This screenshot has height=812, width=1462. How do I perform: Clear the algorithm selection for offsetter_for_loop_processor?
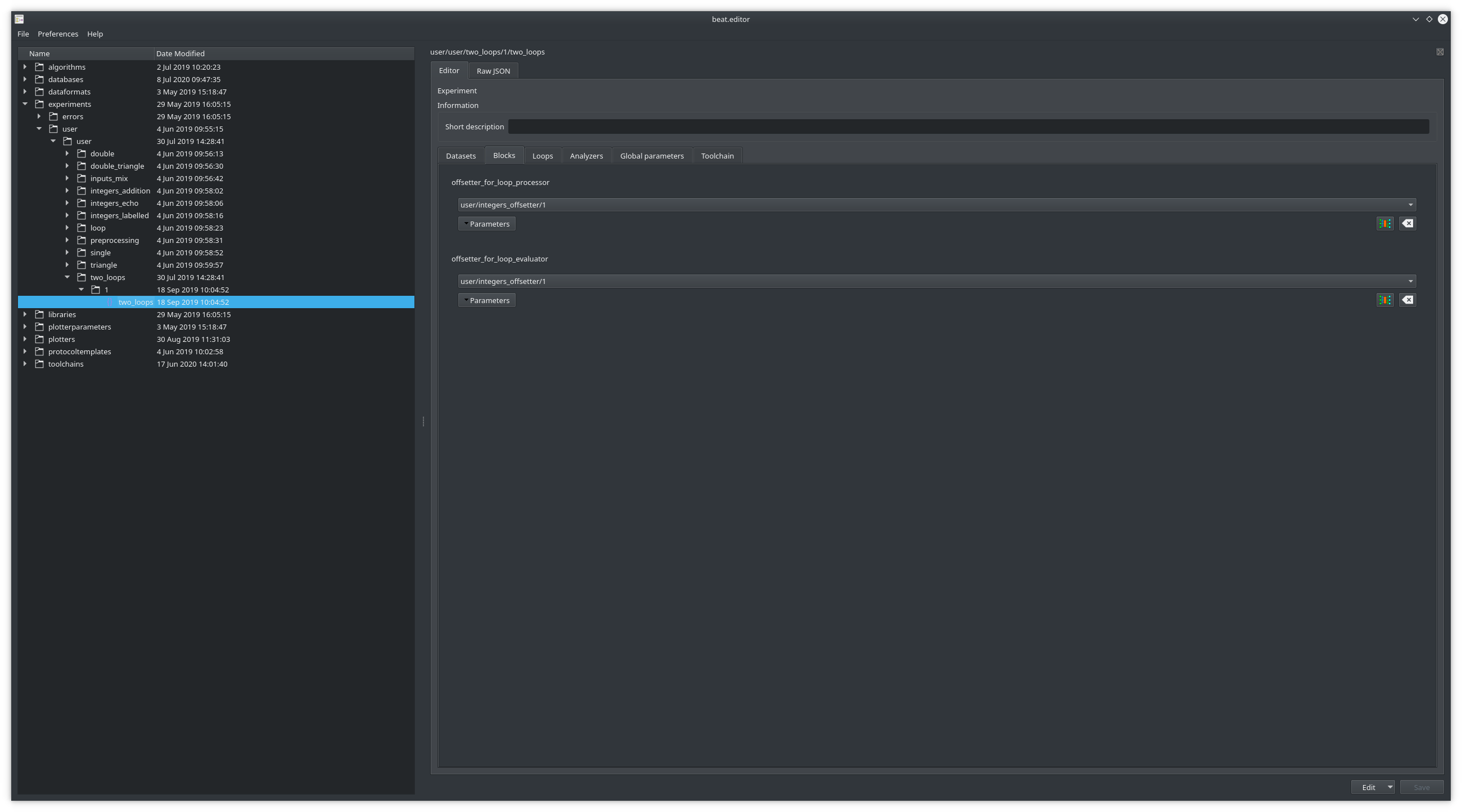tap(1408, 223)
